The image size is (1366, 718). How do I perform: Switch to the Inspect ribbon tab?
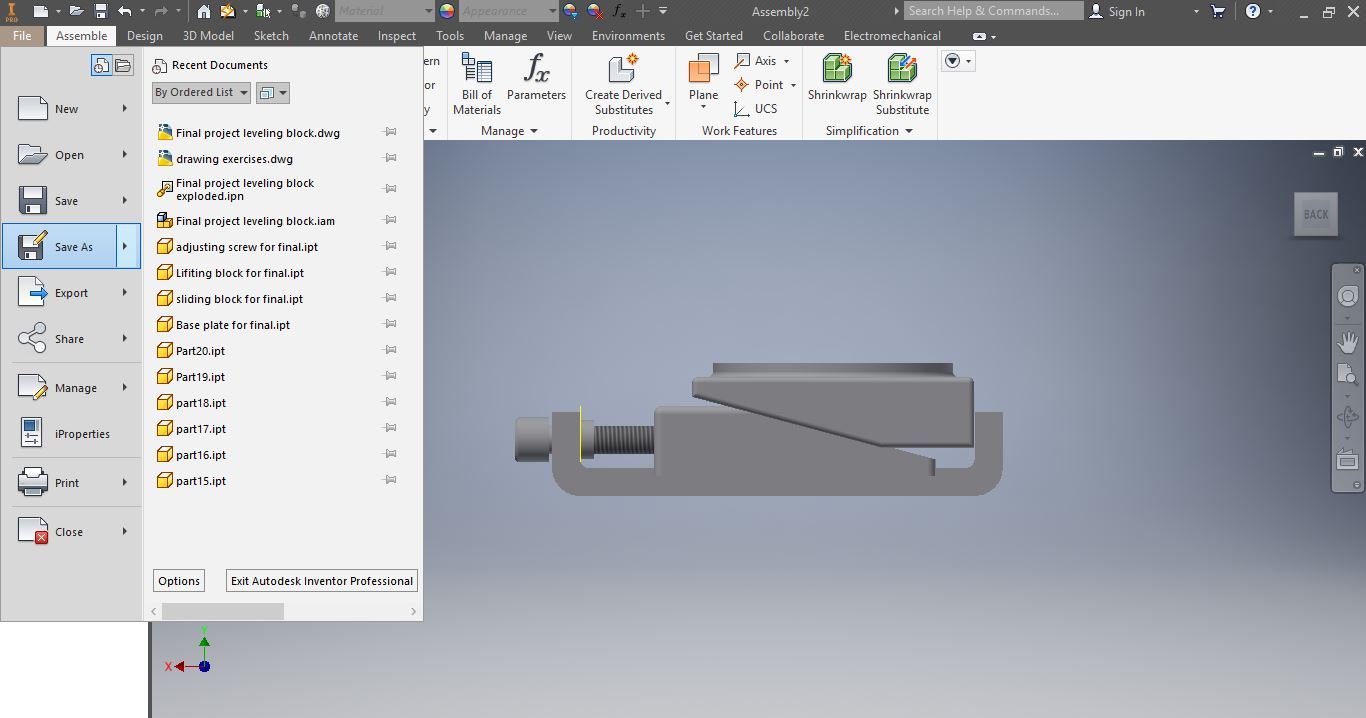tap(397, 35)
